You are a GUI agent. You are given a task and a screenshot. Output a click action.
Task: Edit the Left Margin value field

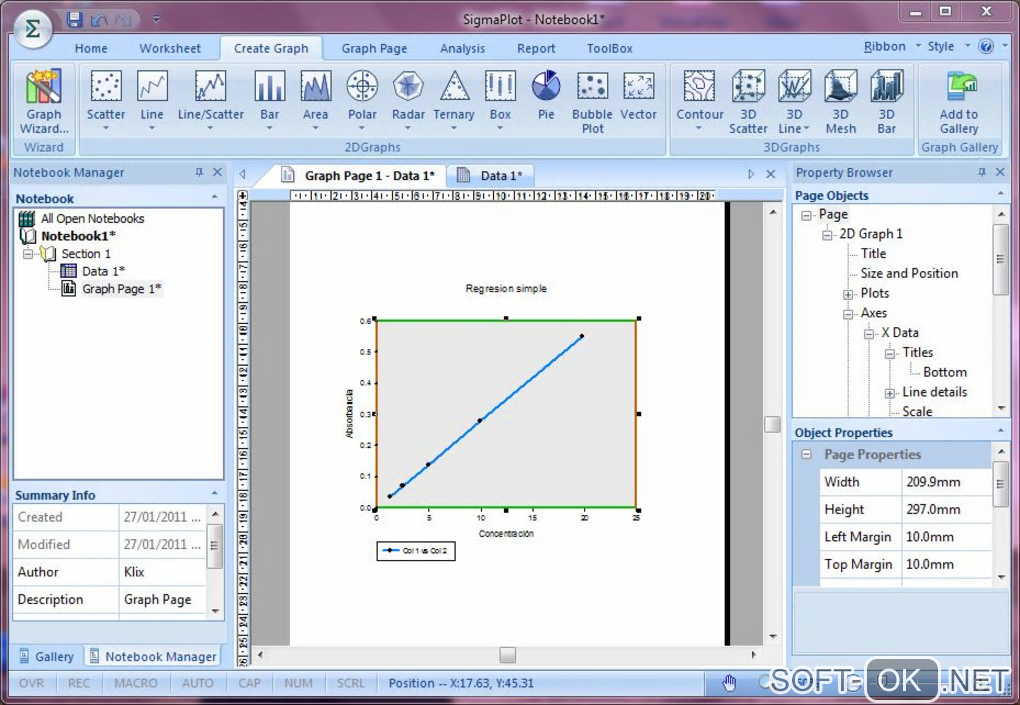coord(946,537)
